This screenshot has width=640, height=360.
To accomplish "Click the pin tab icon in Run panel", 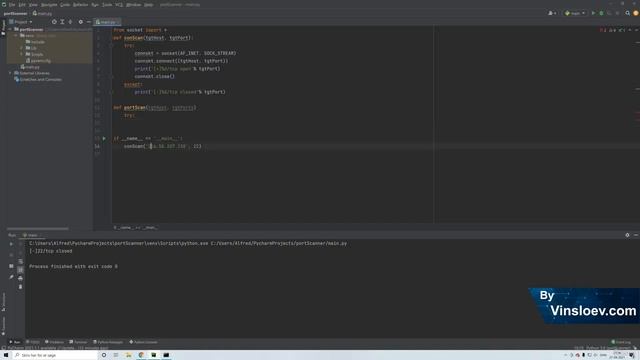I will 11,277.
